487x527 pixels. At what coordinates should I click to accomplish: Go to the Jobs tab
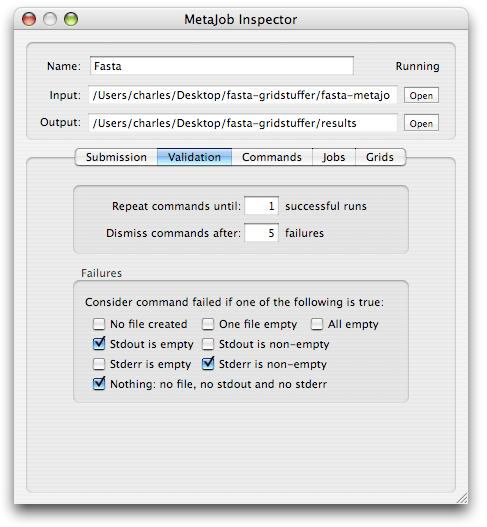[334, 157]
